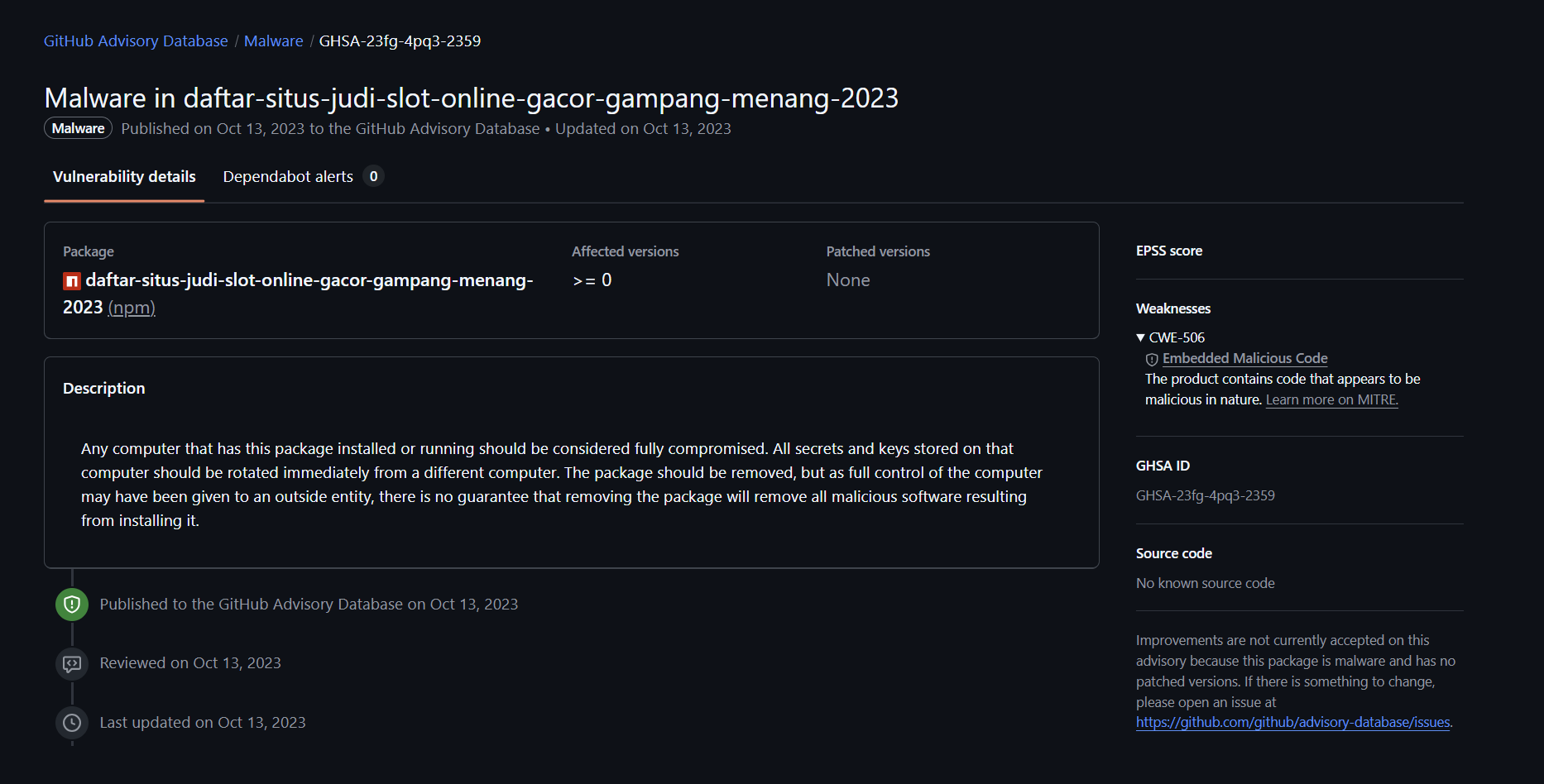Click the Dependabot alerts counter badge
The image size is (1544, 784).
coord(373,176)
